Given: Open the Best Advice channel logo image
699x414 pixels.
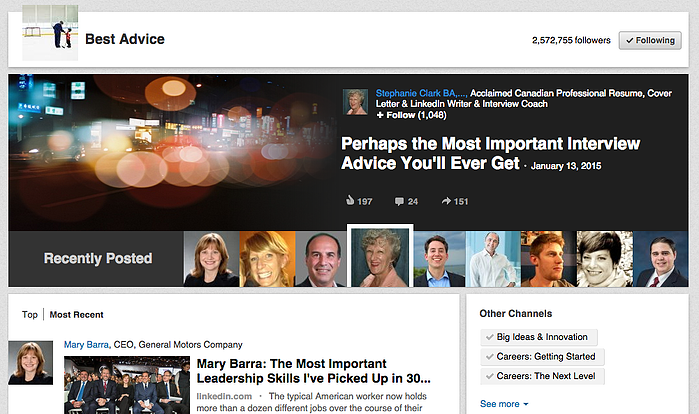Looking at the screenshot, I should (50, 33).
